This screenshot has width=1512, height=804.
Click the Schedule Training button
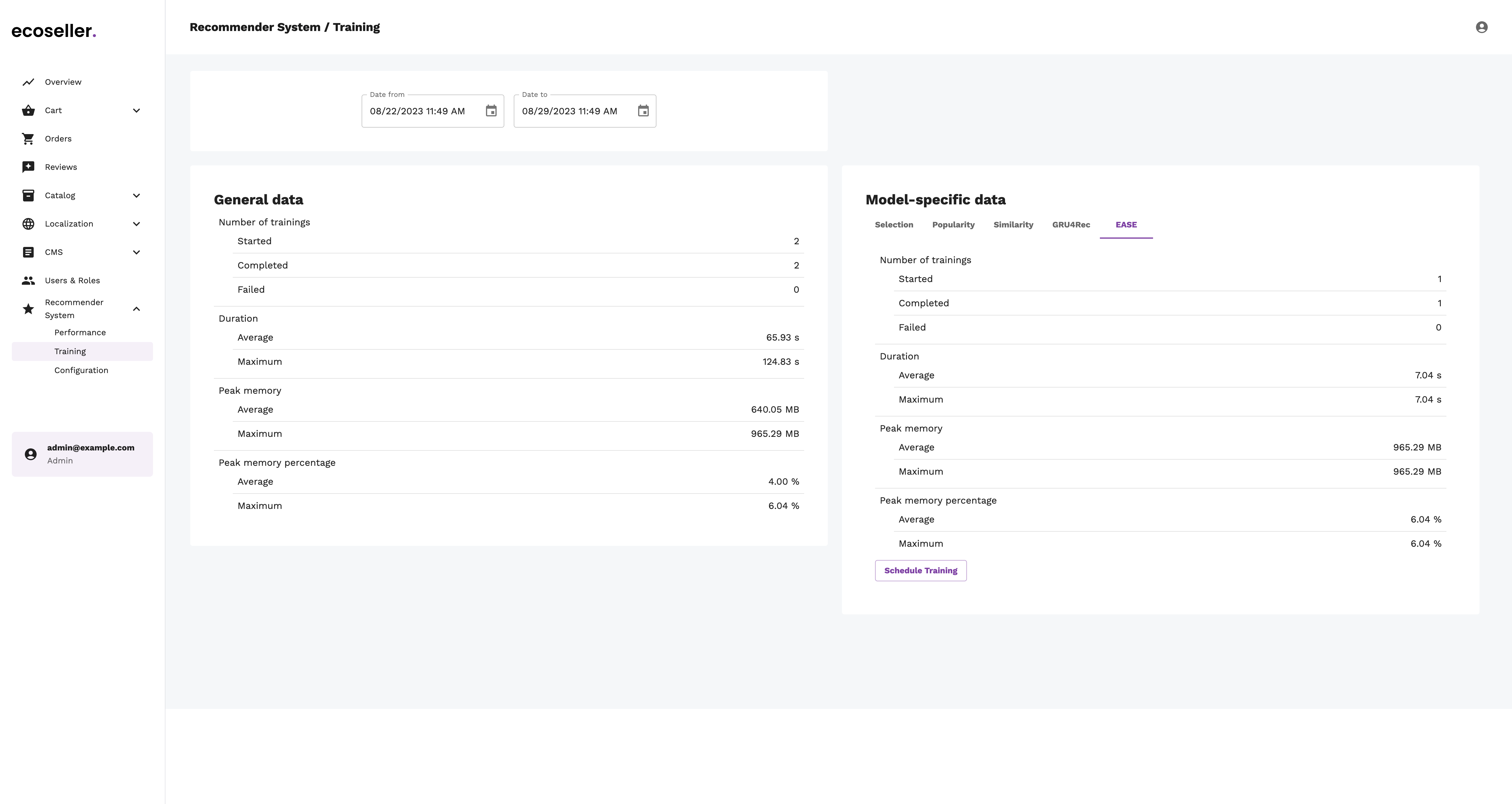tap(920, 570)
